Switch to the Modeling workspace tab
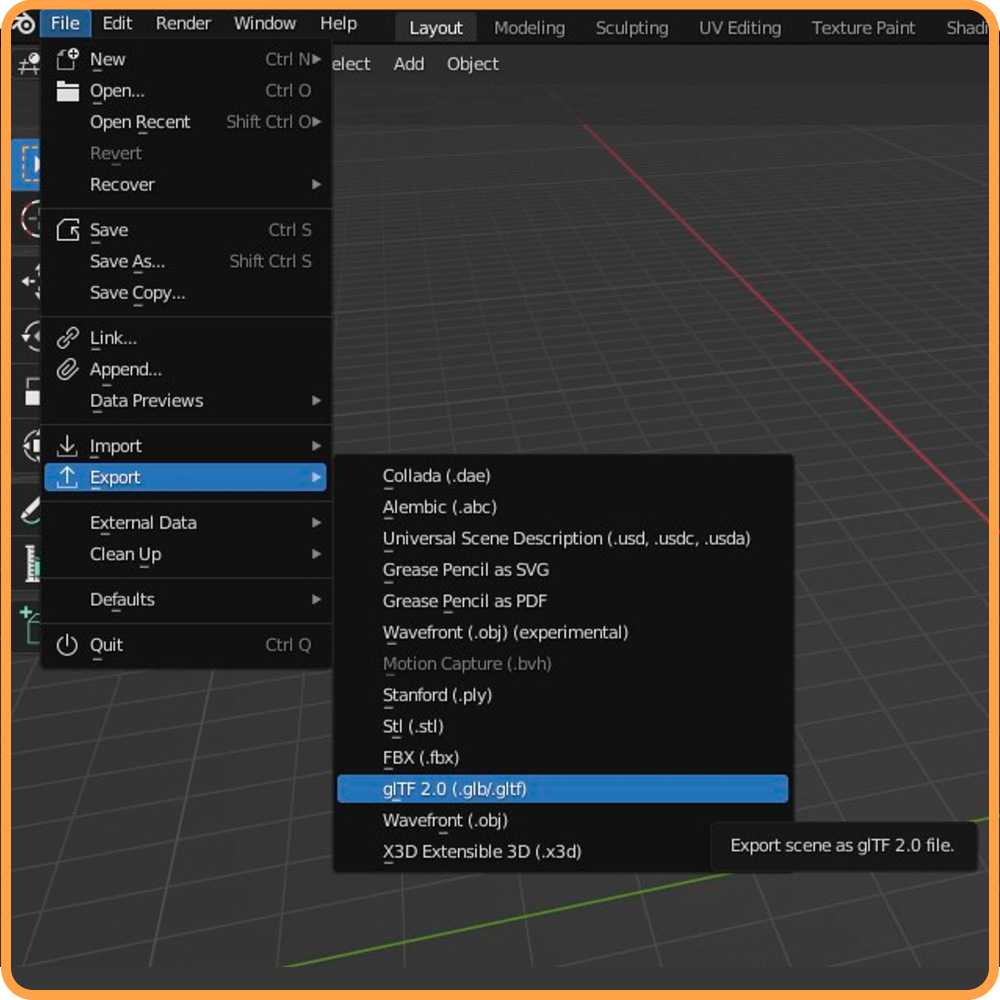Image resolution: width=1000 pixels, height=1000 pixels. click(x=529, y=28)
